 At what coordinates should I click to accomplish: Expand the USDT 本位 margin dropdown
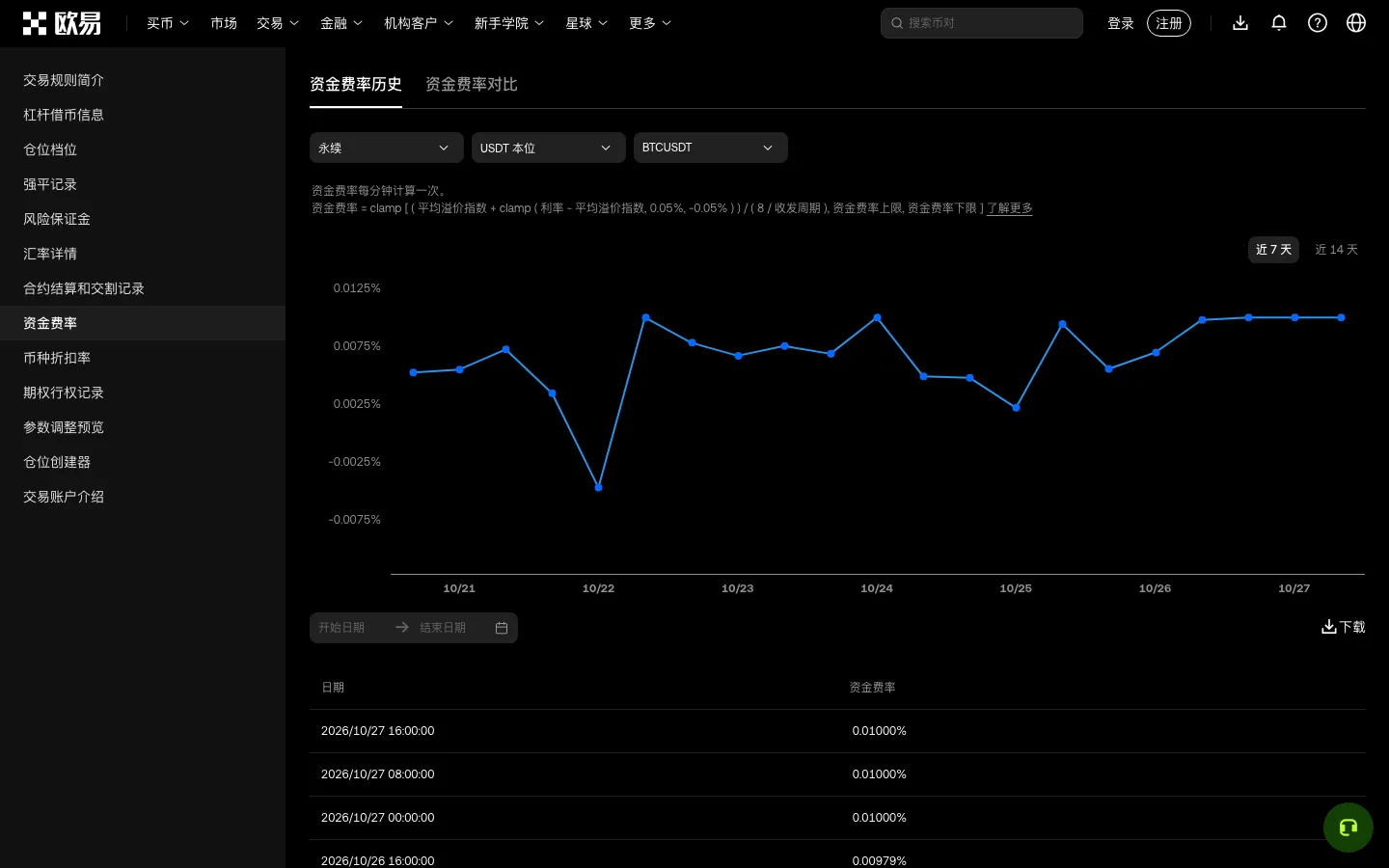[549, 148]
